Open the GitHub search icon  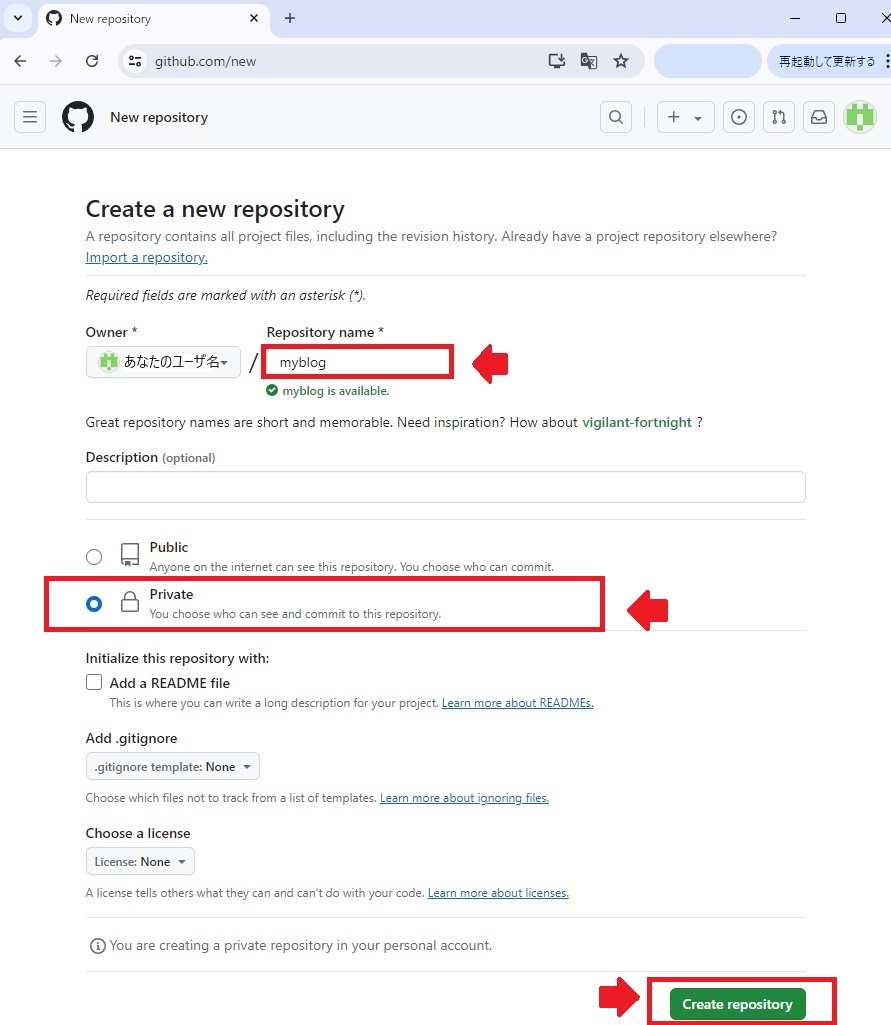[x=616, y=117]
